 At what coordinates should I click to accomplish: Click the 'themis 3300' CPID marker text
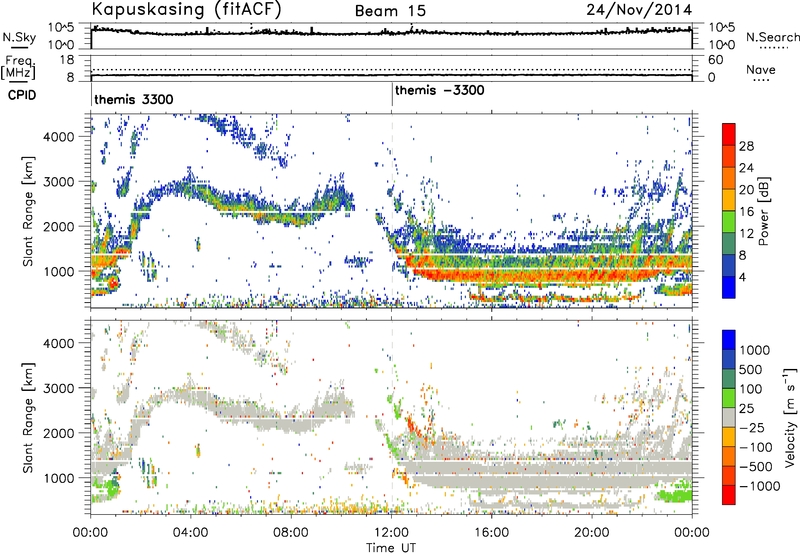134,99
